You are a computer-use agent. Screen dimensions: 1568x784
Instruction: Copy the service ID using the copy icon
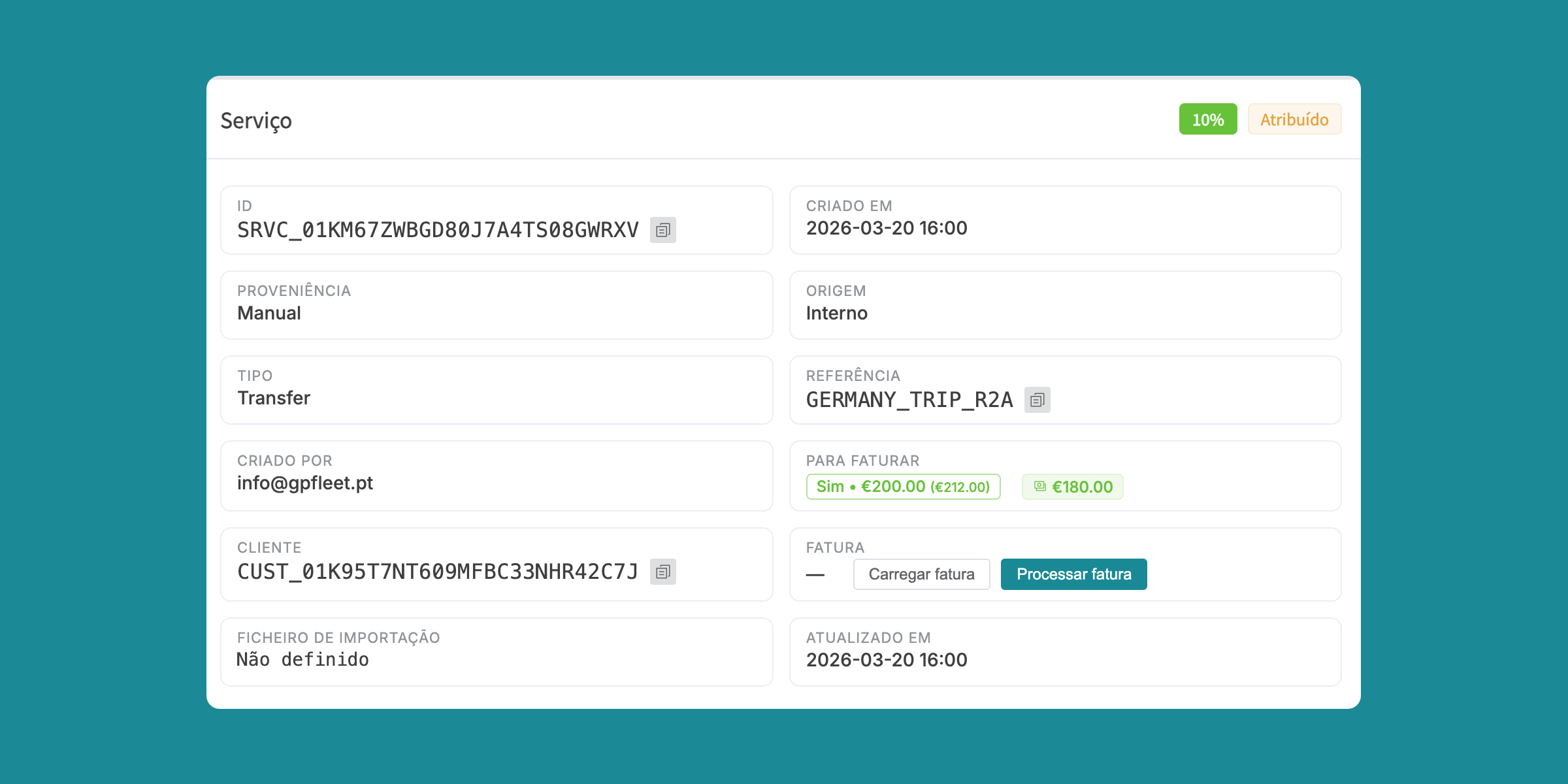[664, 230]
